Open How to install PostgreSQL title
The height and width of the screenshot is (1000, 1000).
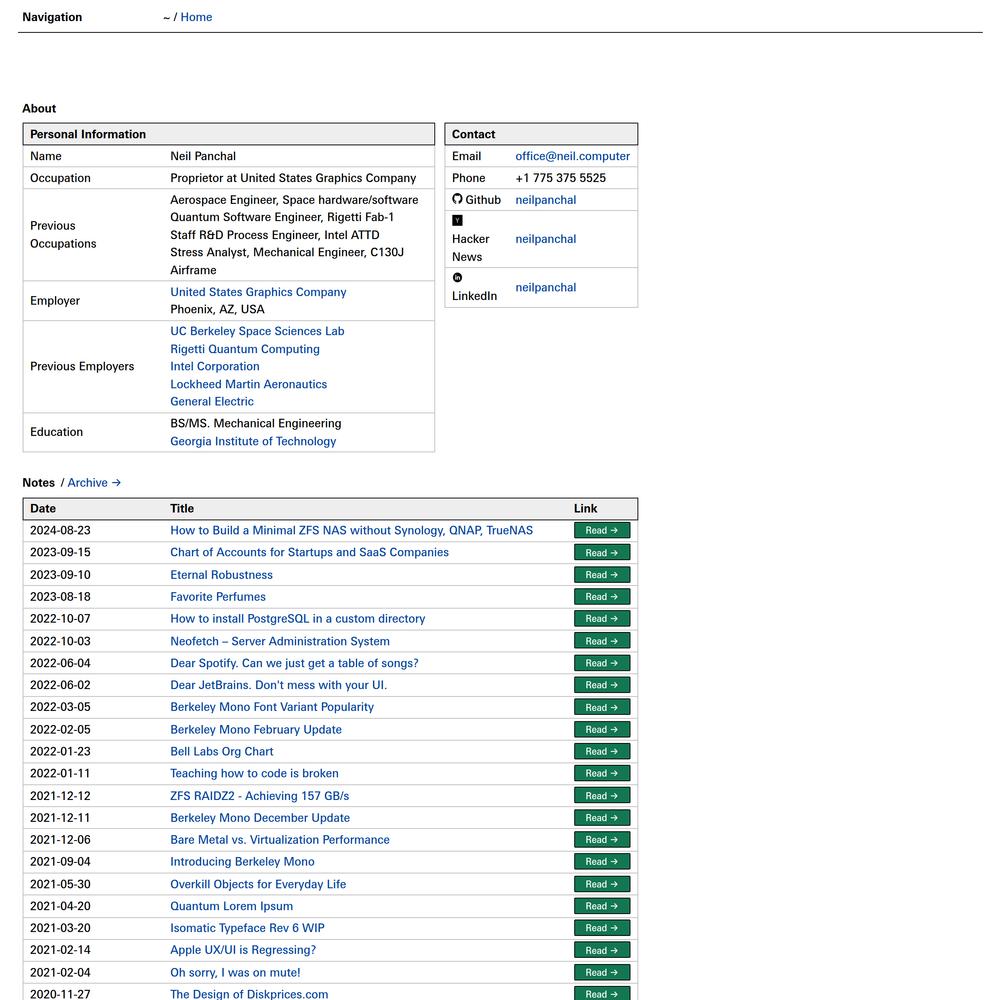pyautogui.click(x=298, y=619)
